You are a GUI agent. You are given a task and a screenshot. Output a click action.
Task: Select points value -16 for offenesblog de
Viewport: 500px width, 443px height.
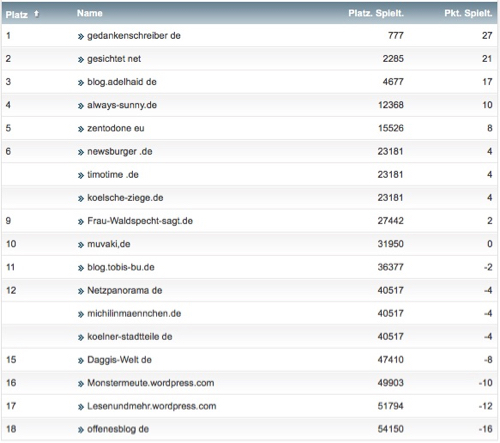[485, 429]
